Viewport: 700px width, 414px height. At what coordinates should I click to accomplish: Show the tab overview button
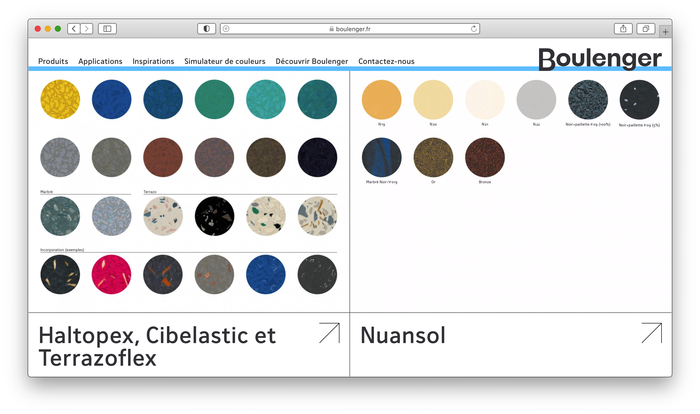click(x=646, y=29)
